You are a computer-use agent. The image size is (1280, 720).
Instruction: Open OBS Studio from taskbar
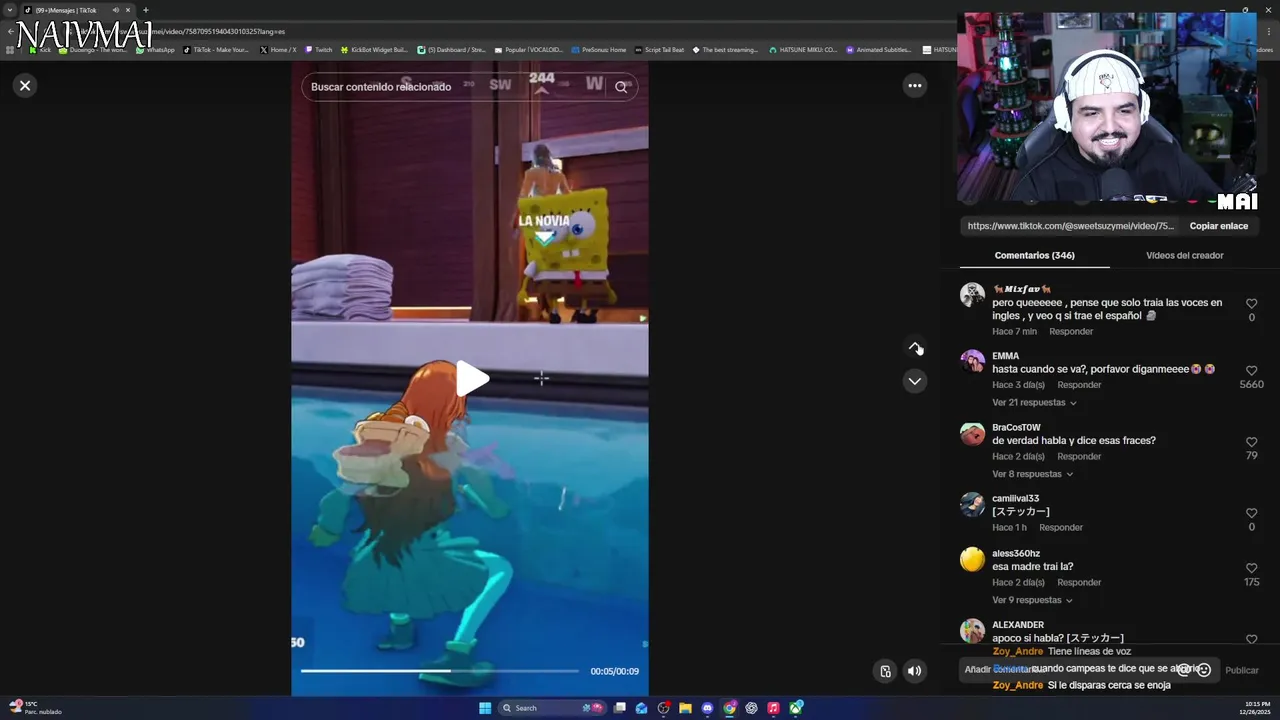664,708
